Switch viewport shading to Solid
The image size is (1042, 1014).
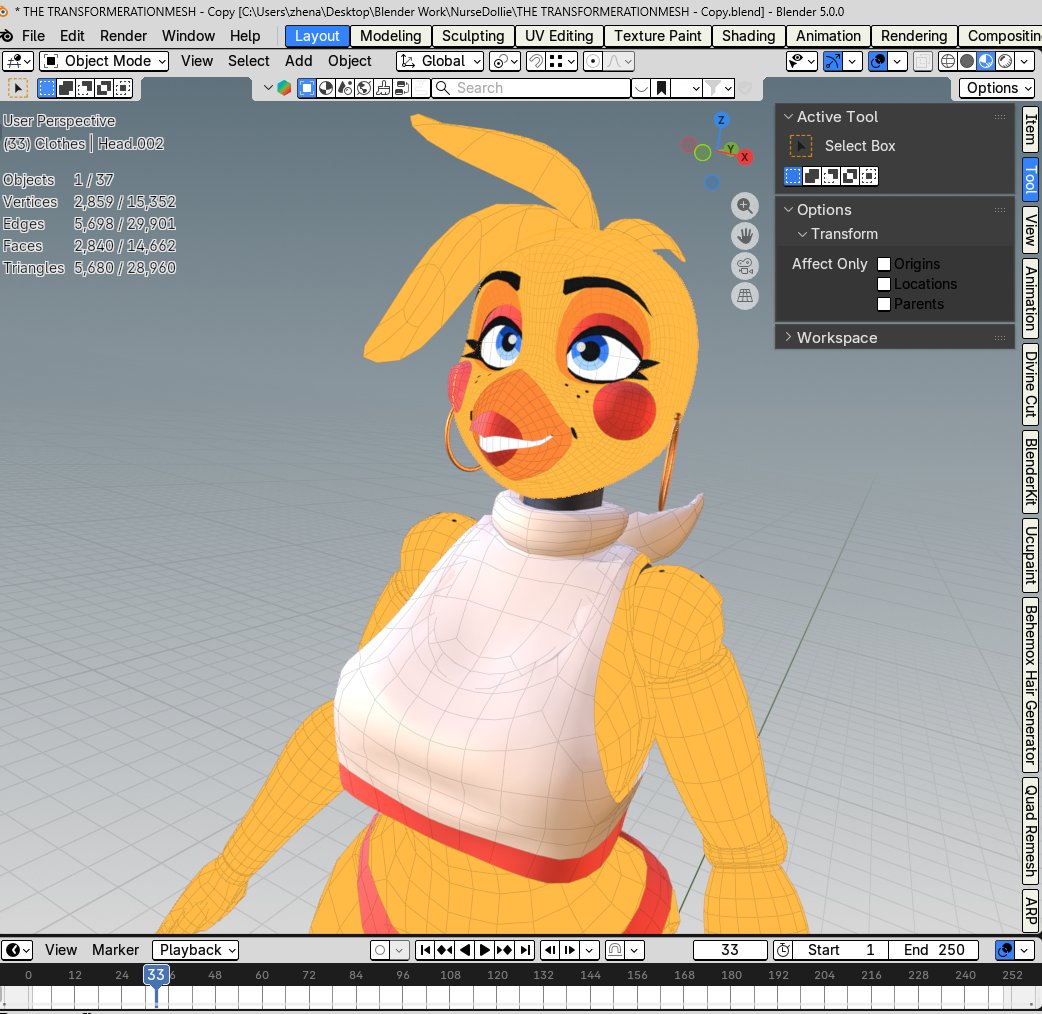coord(968,61)
